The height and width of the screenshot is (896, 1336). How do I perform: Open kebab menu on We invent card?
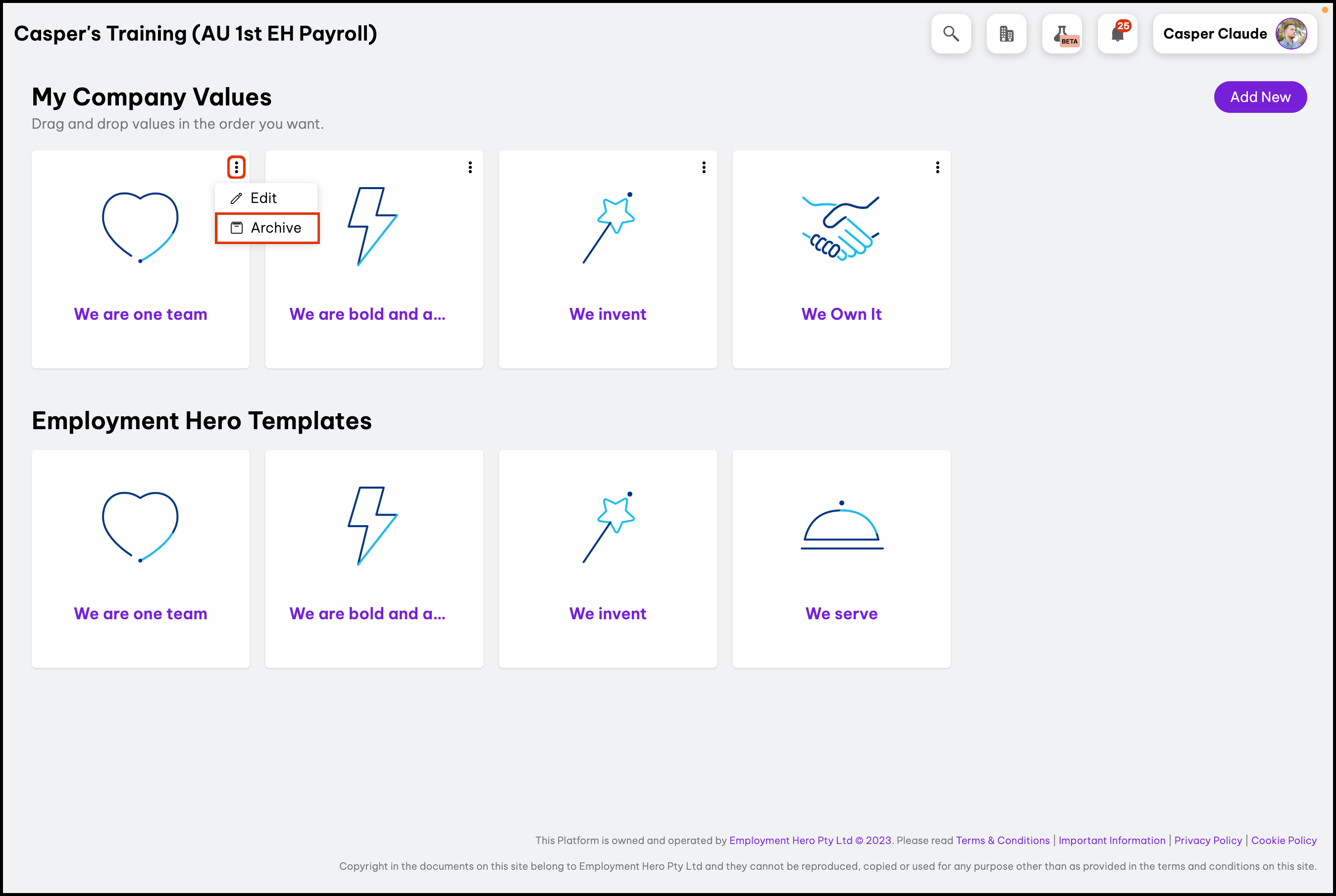coord(704,167)
